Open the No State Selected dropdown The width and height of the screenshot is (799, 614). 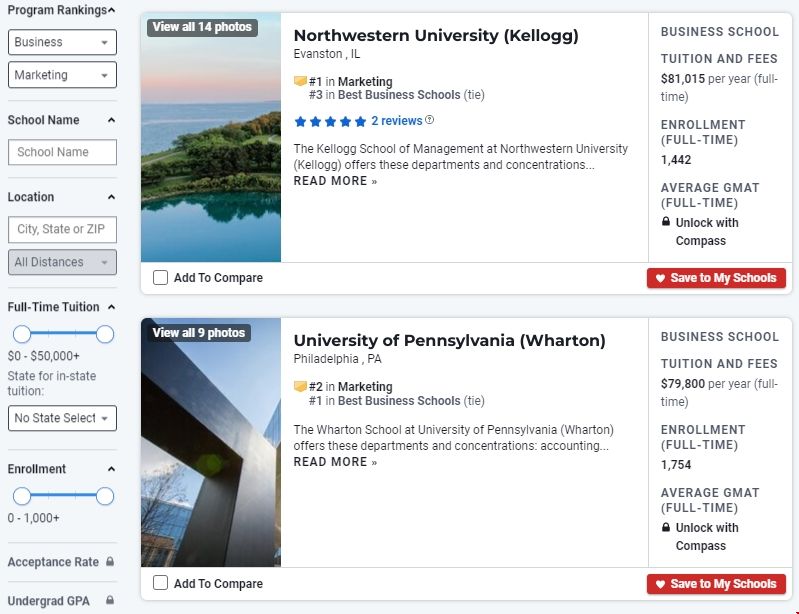[x=62, y=418]
